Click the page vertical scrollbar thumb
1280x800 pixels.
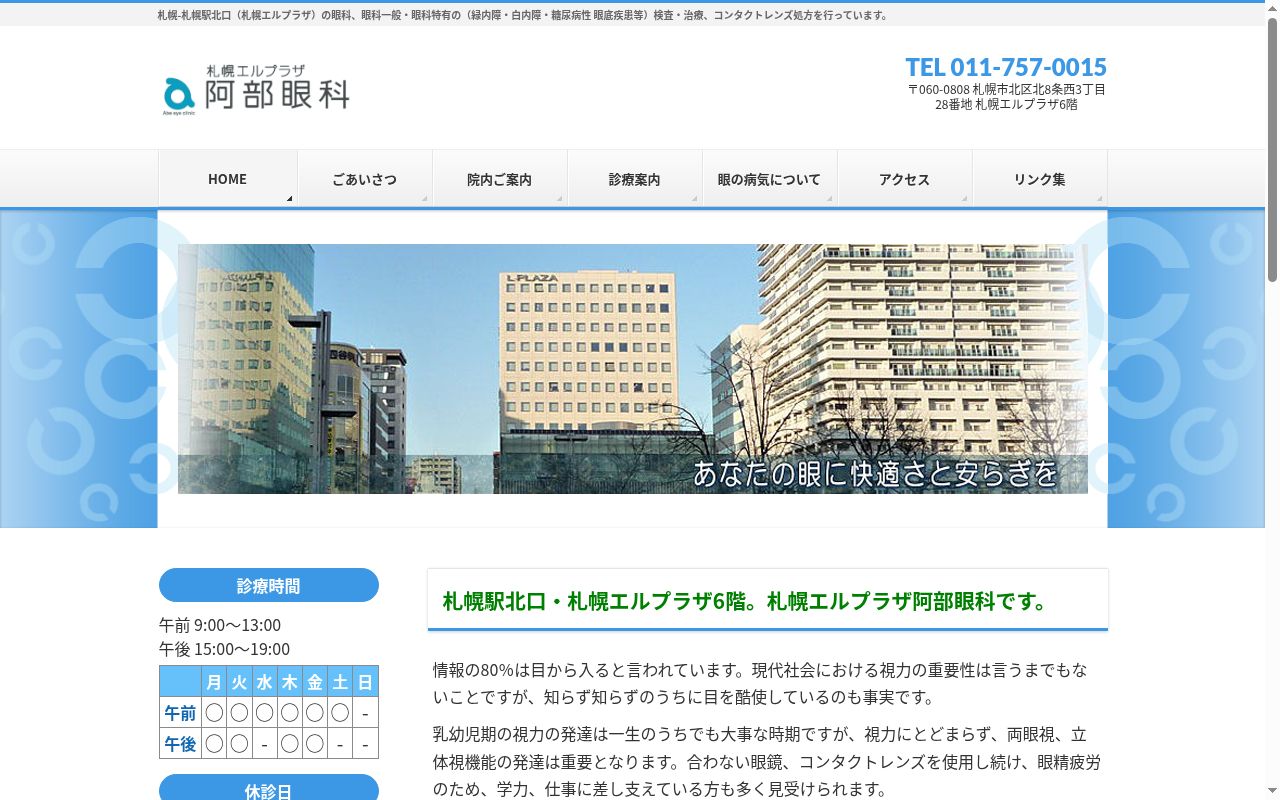[x=1272, y=148]
